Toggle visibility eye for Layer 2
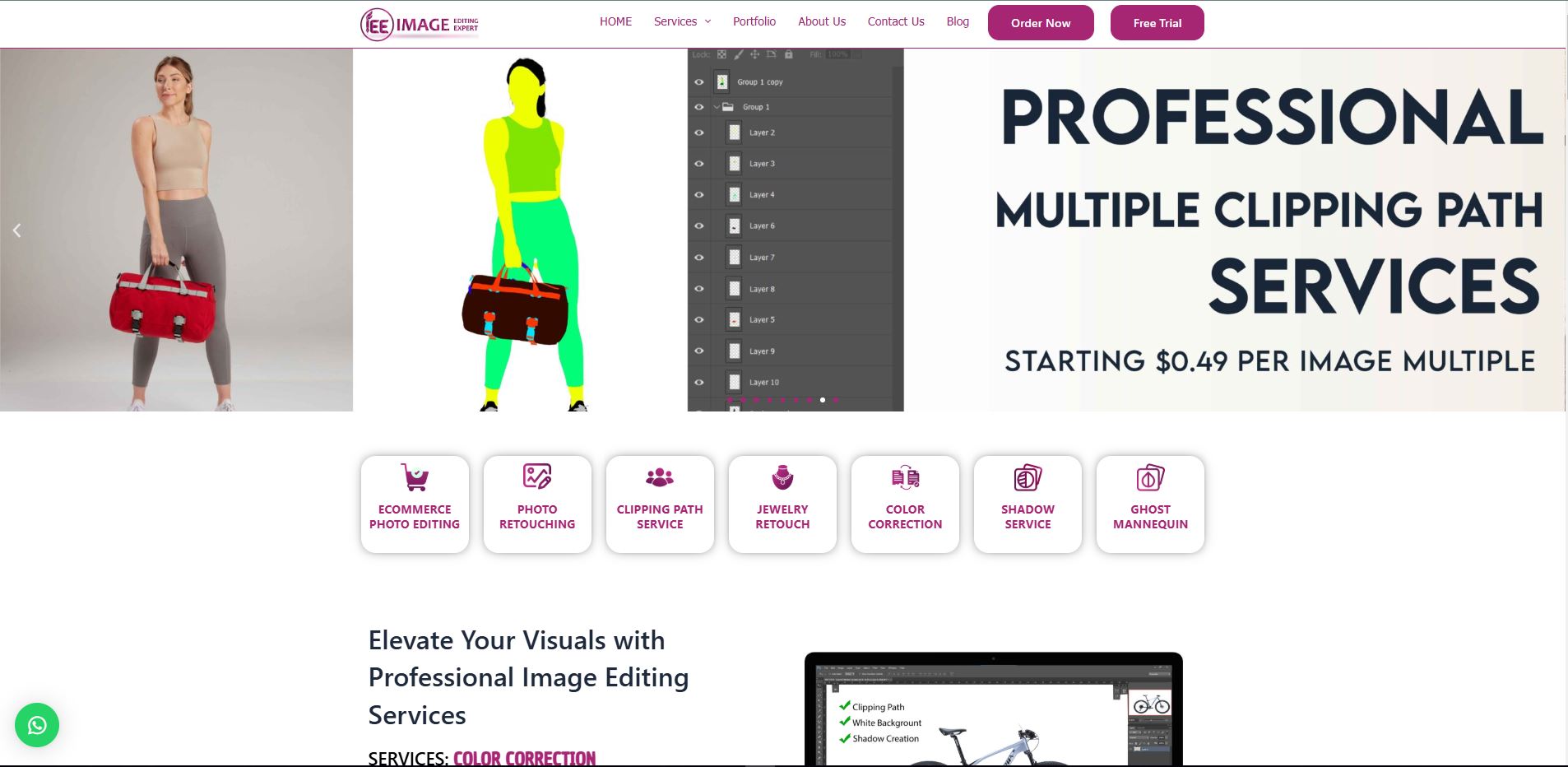1568x767 pixels. coord(699,132)
